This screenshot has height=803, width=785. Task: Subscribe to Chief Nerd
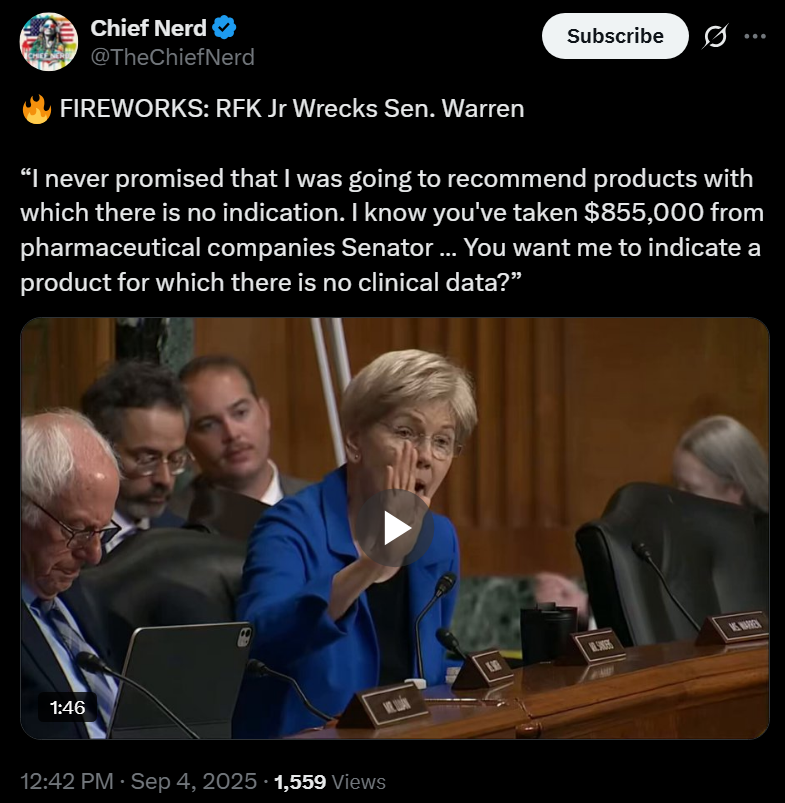[x=615, y=36]
